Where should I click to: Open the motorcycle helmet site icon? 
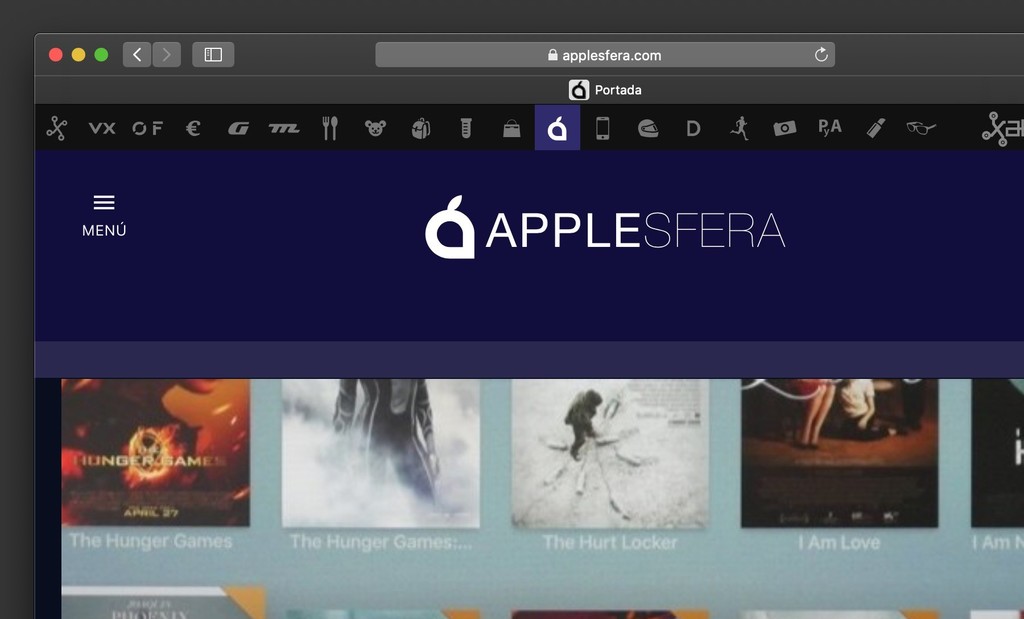tap(648, 128)
